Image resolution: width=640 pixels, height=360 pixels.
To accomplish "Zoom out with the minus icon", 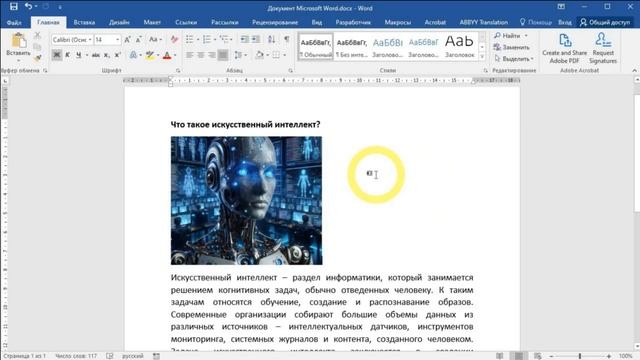I will [x=551, y=356].
